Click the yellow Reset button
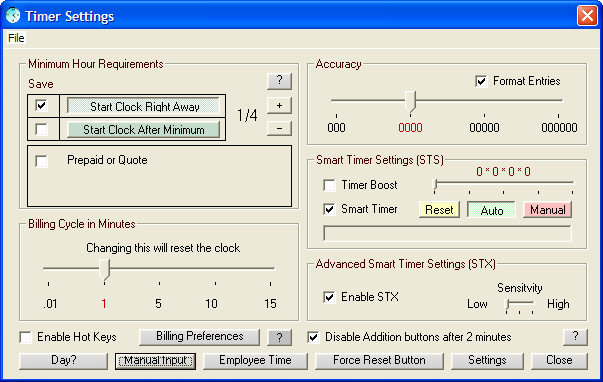This screenshot has width=603, height=382. click(439, 210)
